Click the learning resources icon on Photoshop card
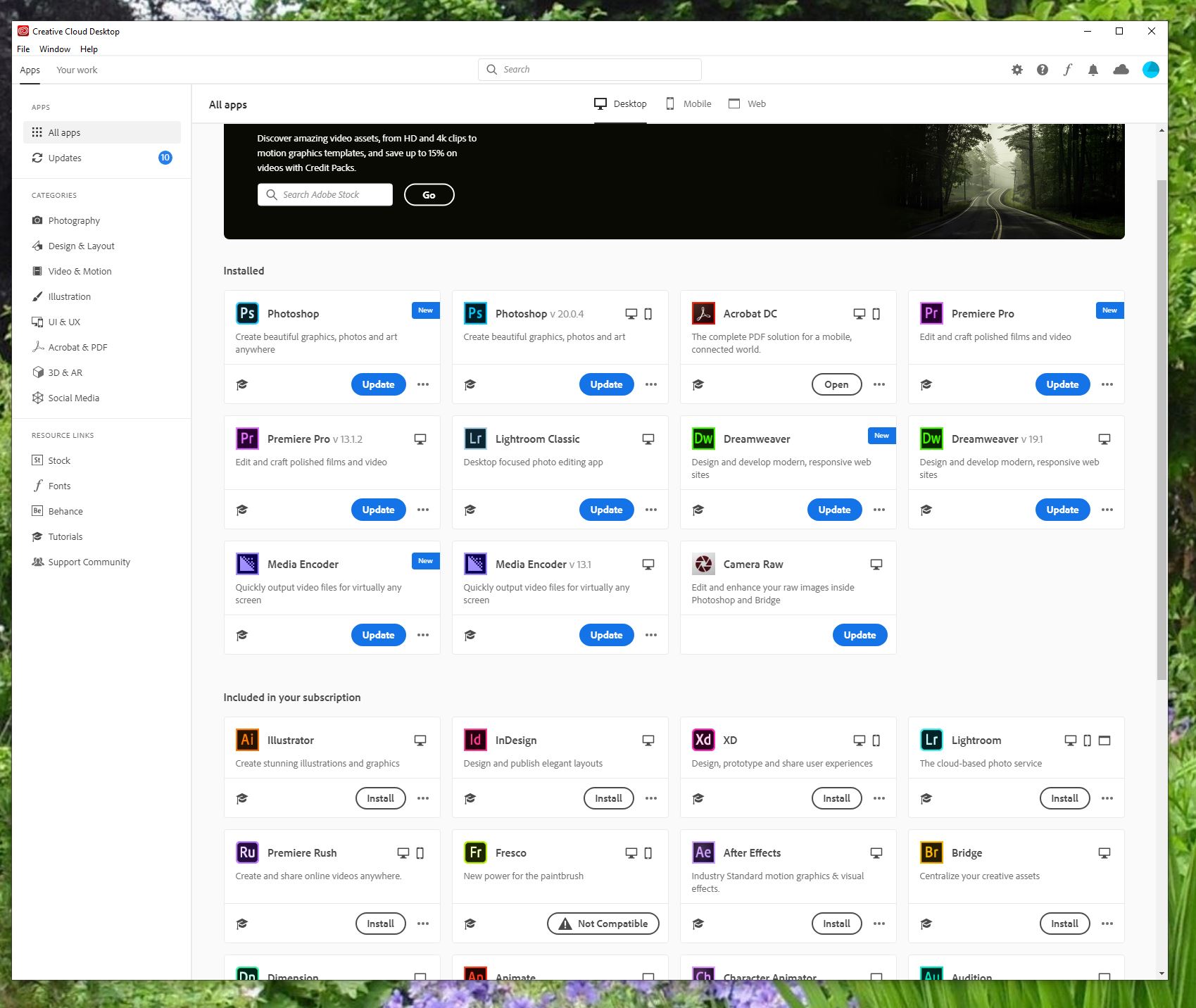 [242, 384]
